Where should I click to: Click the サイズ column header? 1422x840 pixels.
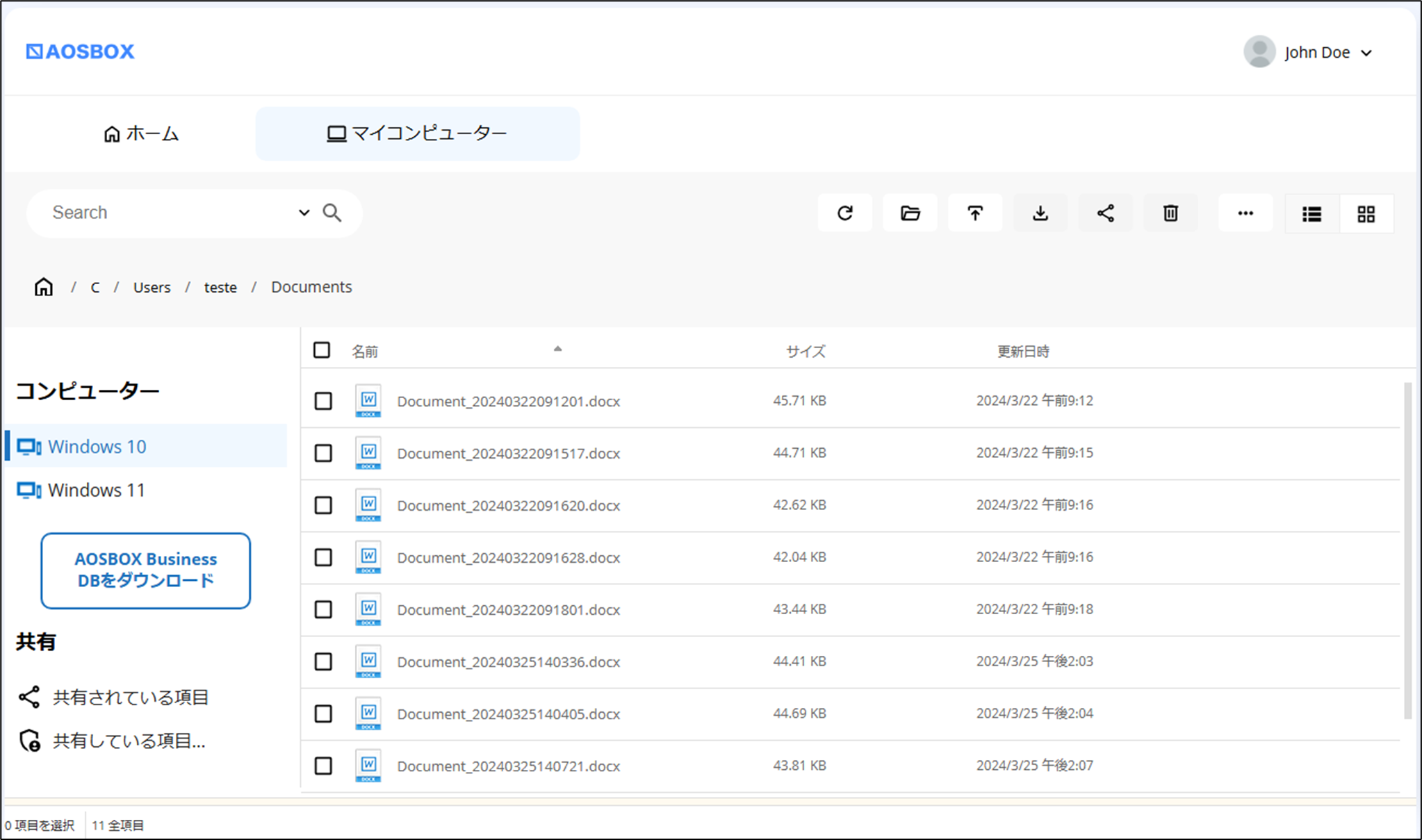coord(806,352)
